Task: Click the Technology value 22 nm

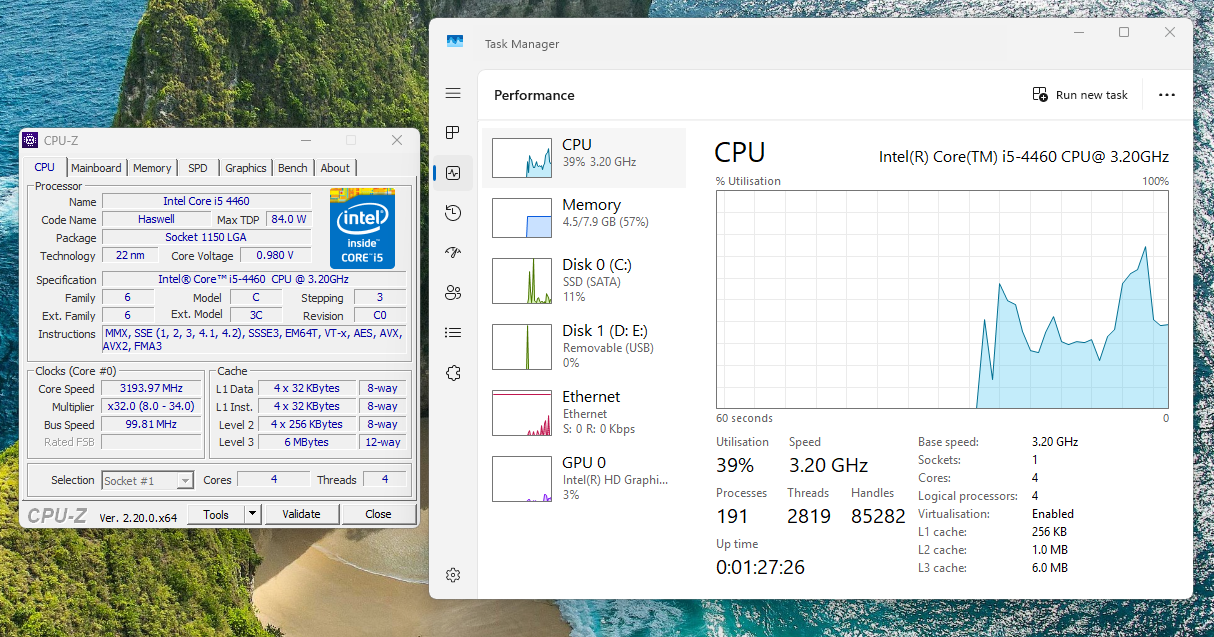Action: click(130, 255)
